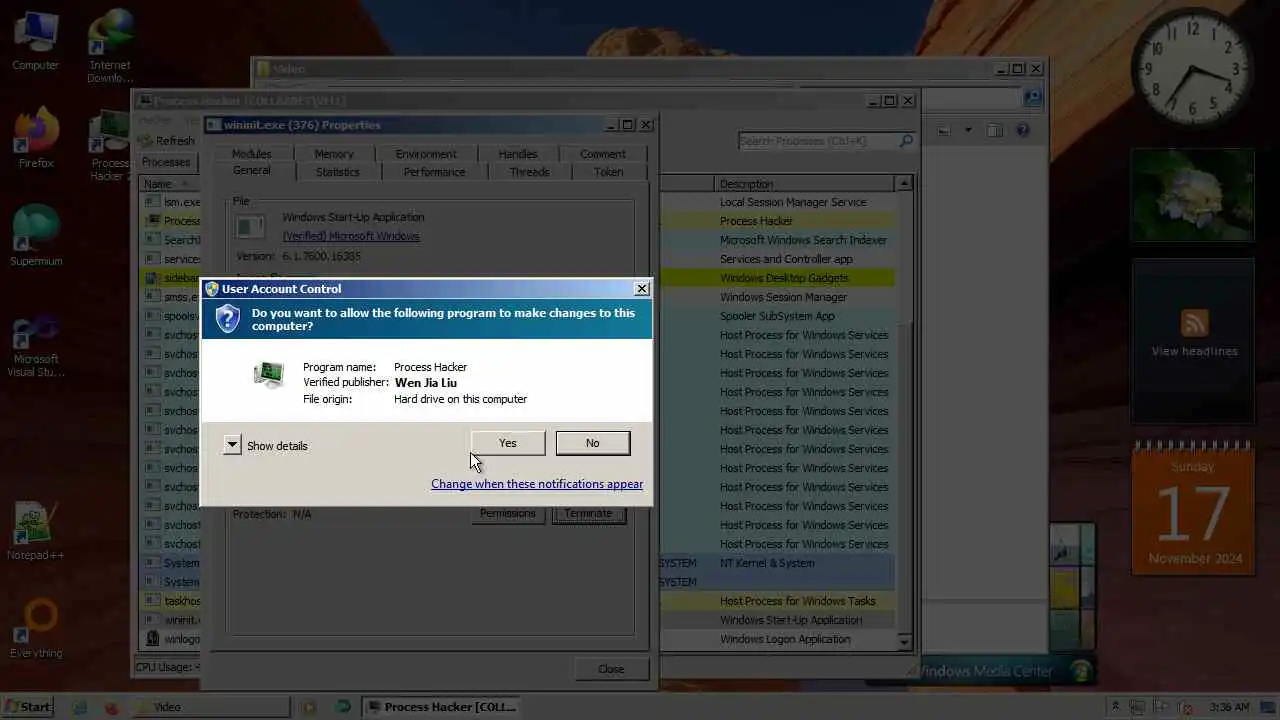
Task: Click the Refresh toolbar button in Process Hacker
Action: (166, 141)
